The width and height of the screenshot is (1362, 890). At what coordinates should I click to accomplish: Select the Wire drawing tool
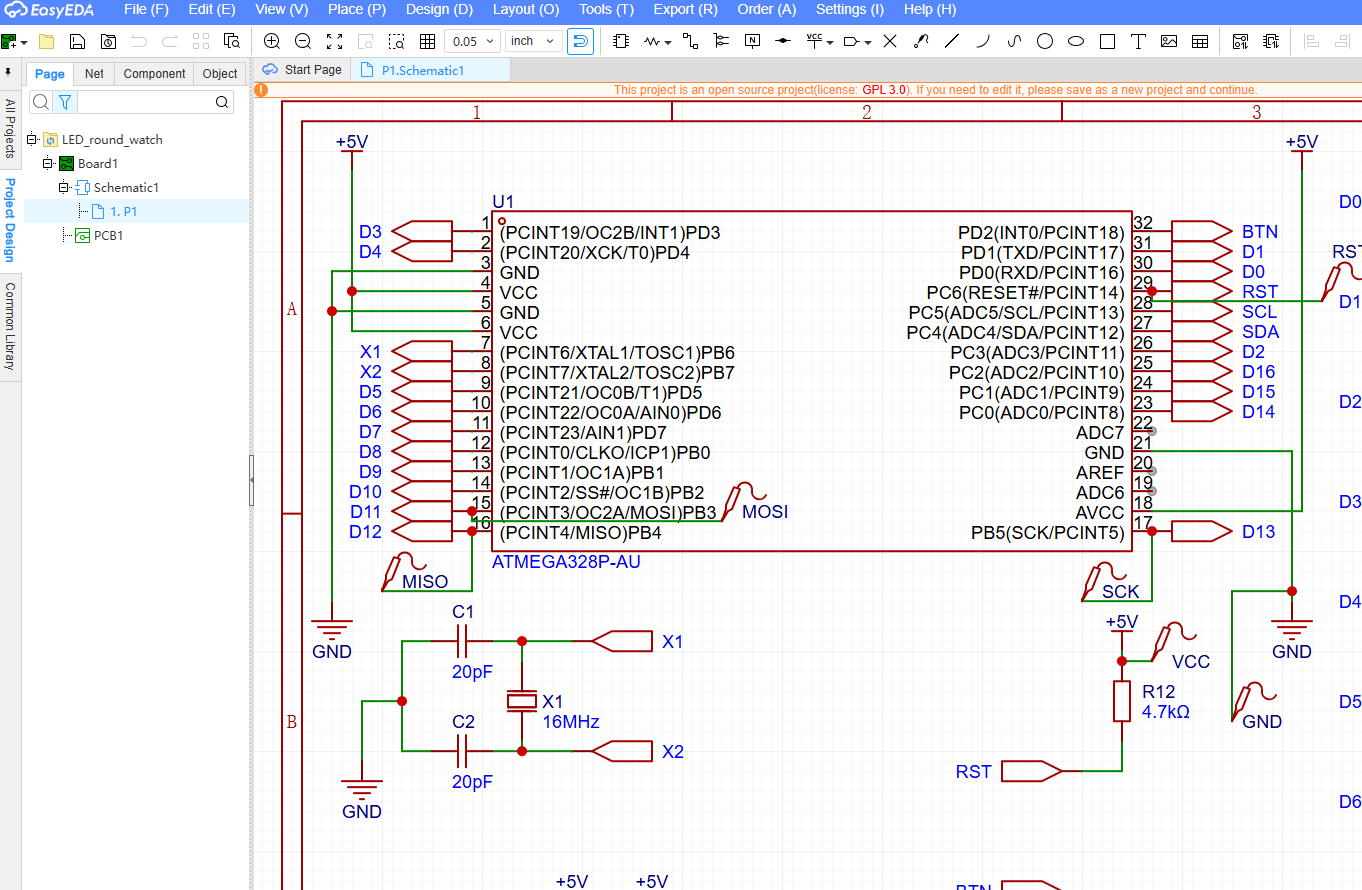(690, 41)
